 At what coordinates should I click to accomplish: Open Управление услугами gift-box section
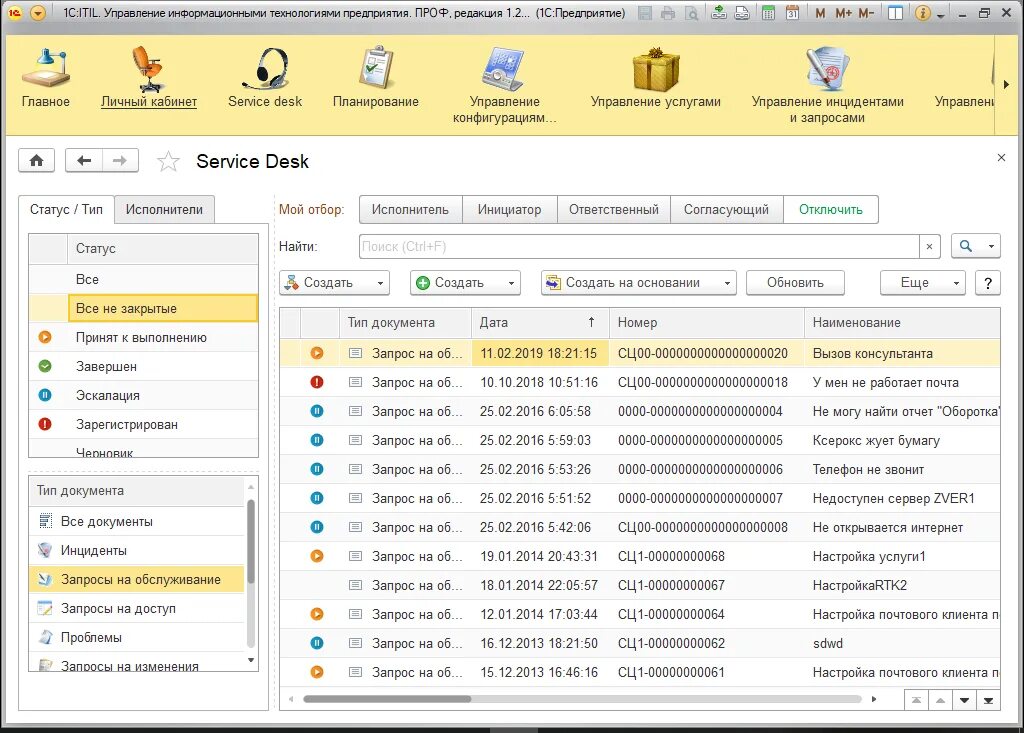click(x=656, y=78)
